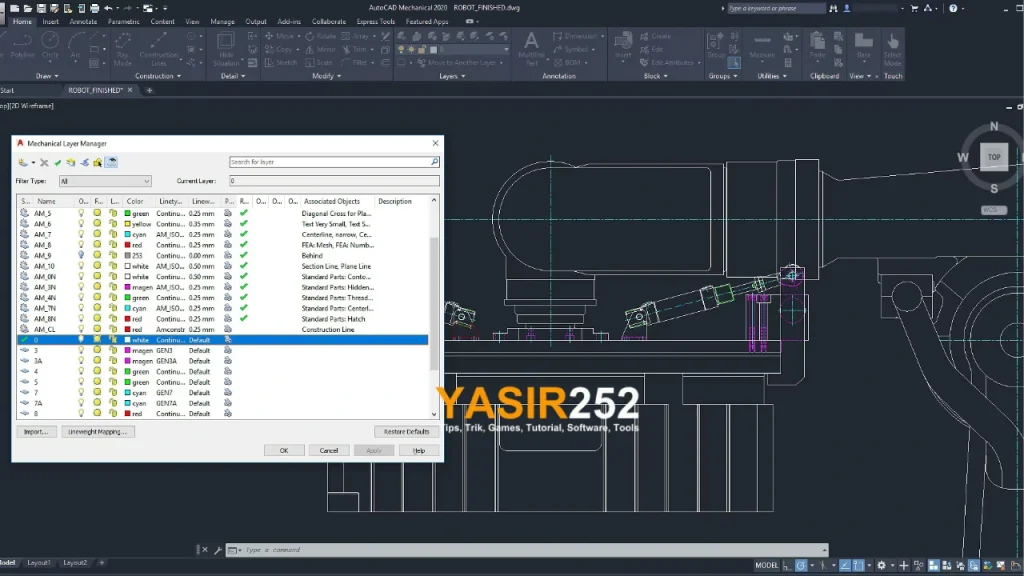
Task: Select the Scale tool in Modify panel
Action: tap(319, 63)
